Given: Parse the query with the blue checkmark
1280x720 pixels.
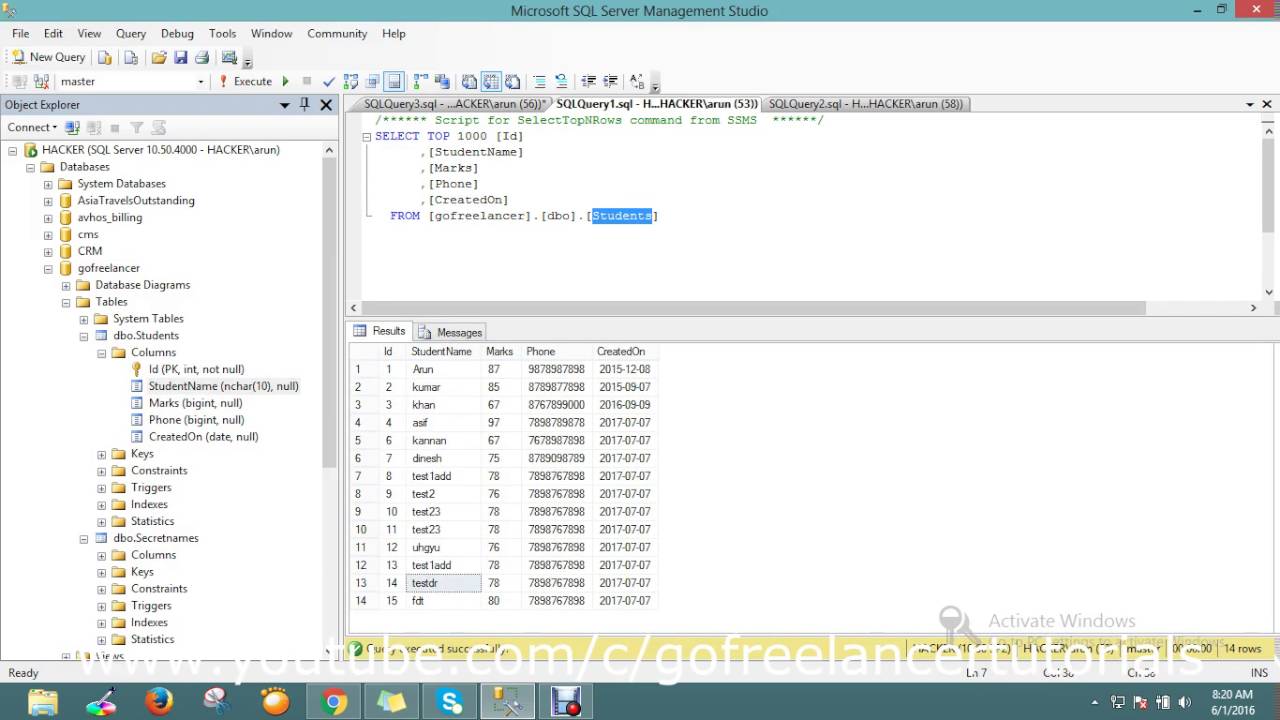Looking at the screenshot, I should pyautogui.click(x=329, y=81).
